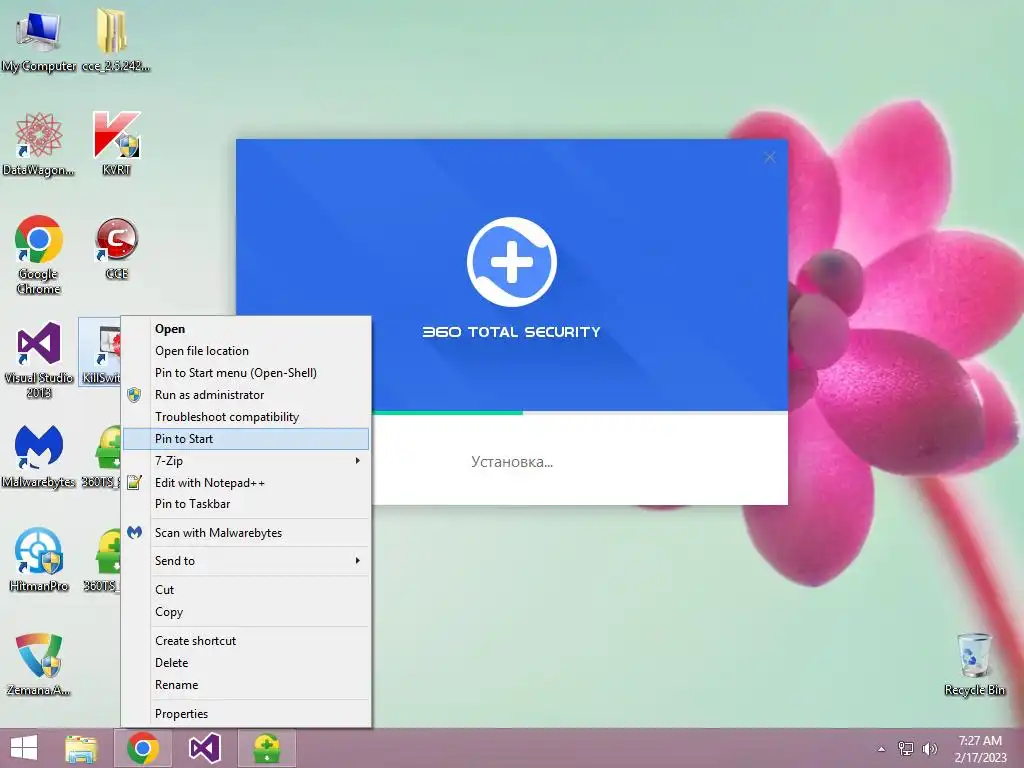Select Troubleshoot compatibility

click(x=246, y=417)
